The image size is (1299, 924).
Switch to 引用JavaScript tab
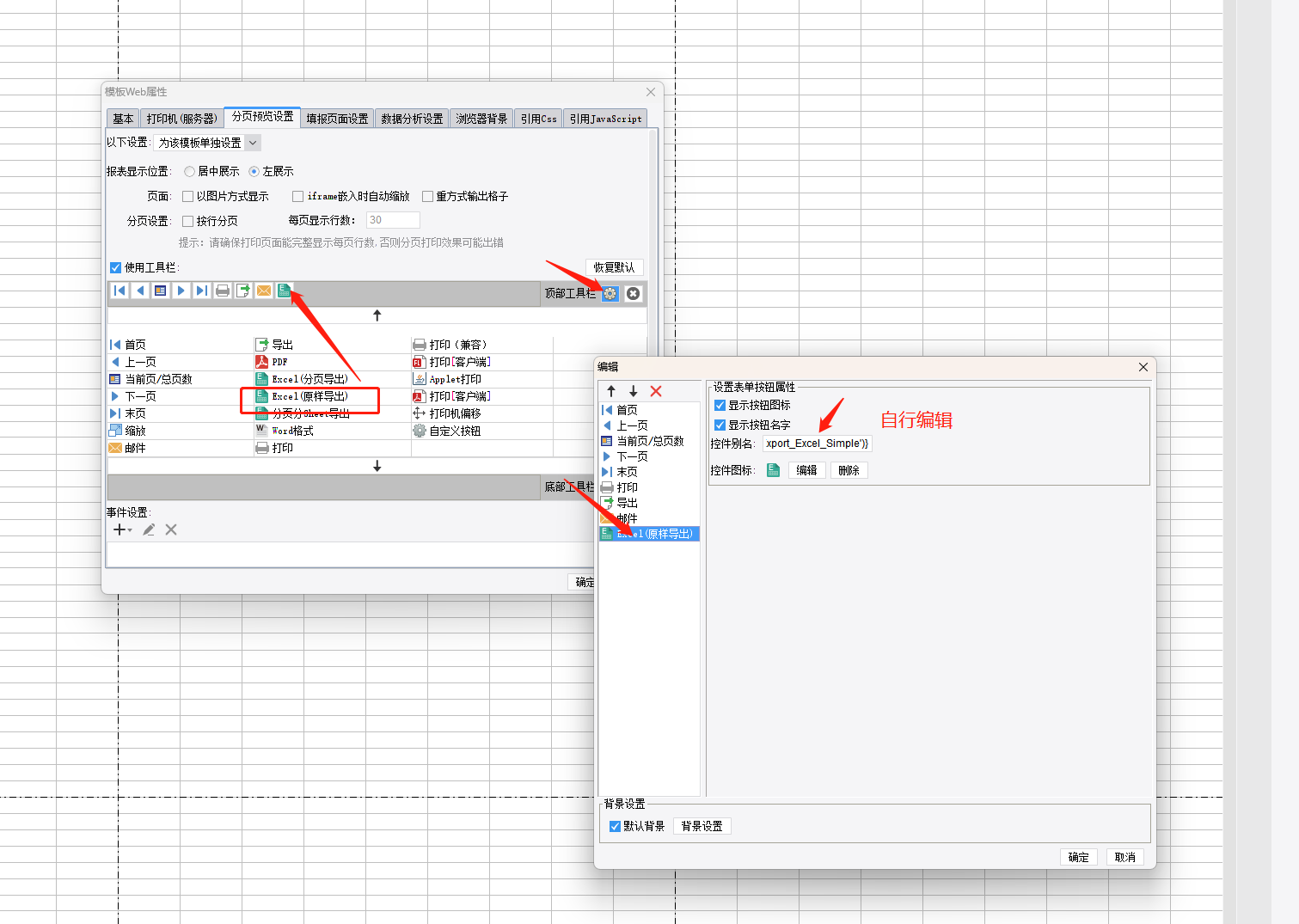(605, 119)
